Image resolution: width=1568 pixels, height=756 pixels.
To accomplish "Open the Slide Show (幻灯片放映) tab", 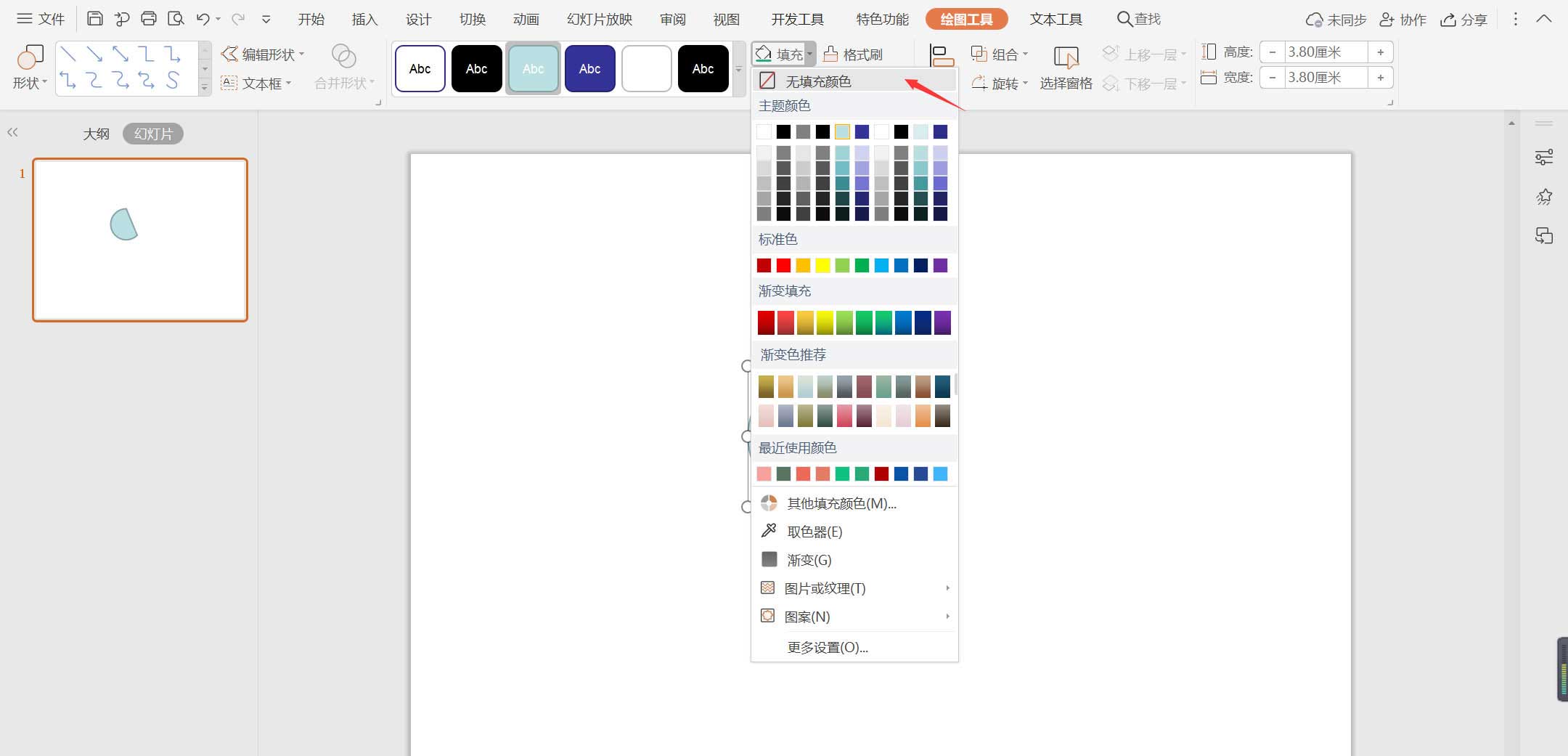I will [600, 20].
